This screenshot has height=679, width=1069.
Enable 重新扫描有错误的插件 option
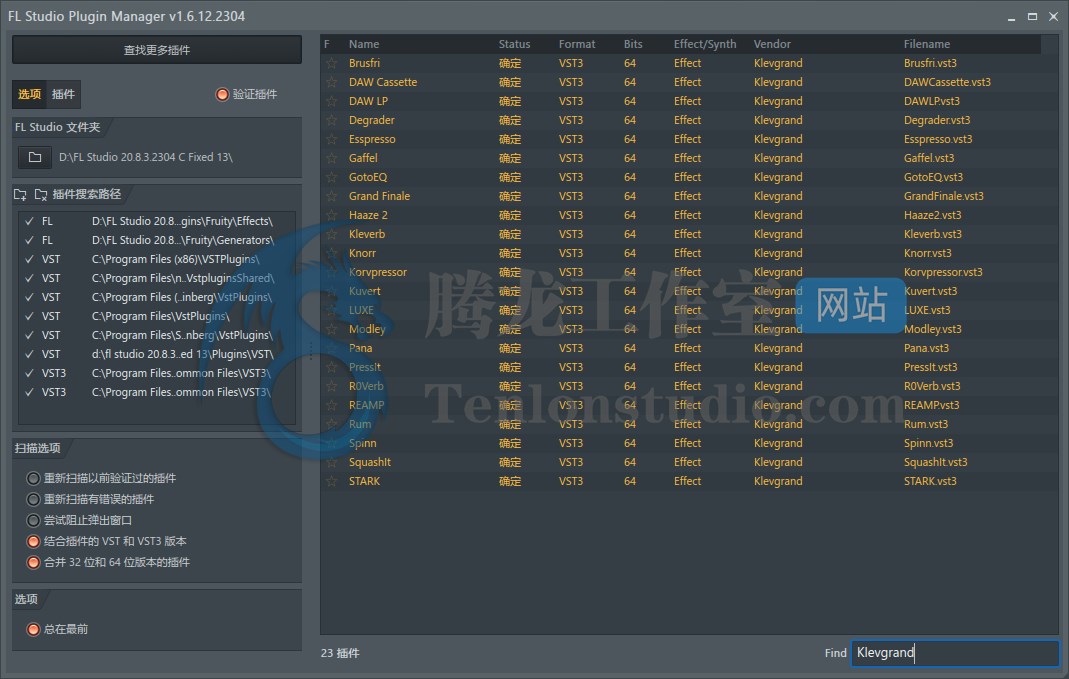pyautogui.click(x=33, y=499)
